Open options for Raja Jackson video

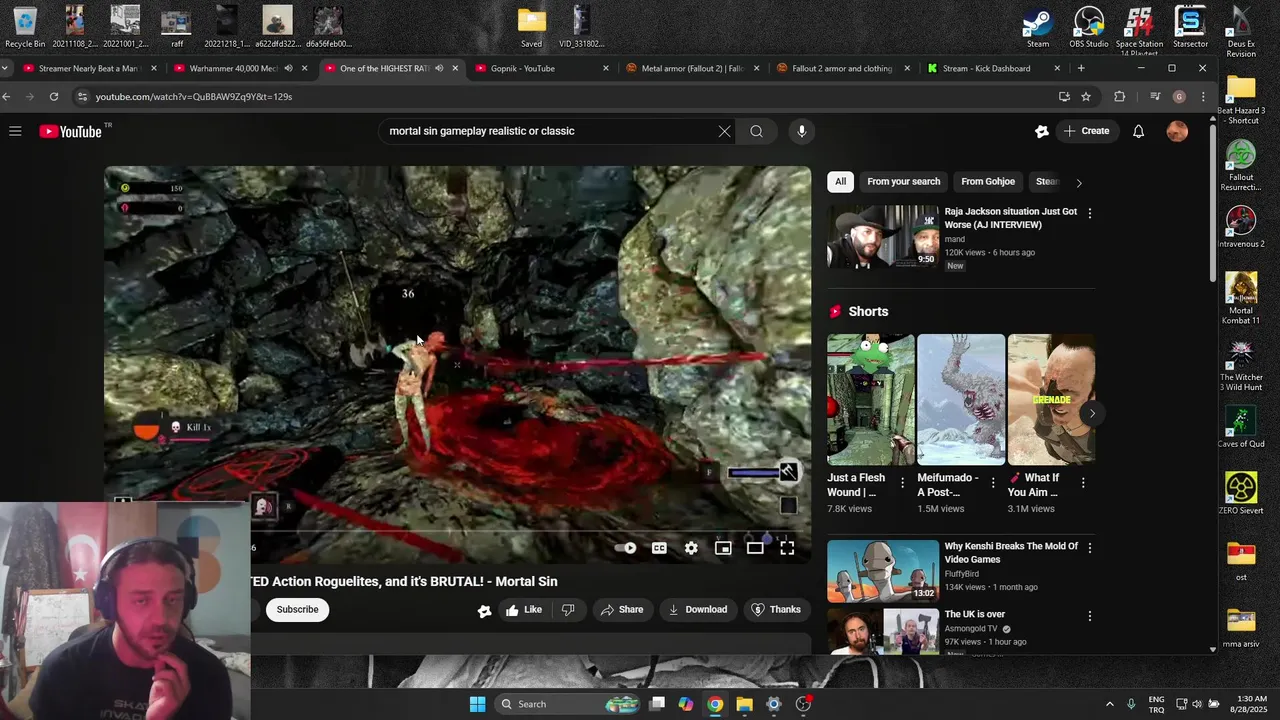tap(1089, 213)
